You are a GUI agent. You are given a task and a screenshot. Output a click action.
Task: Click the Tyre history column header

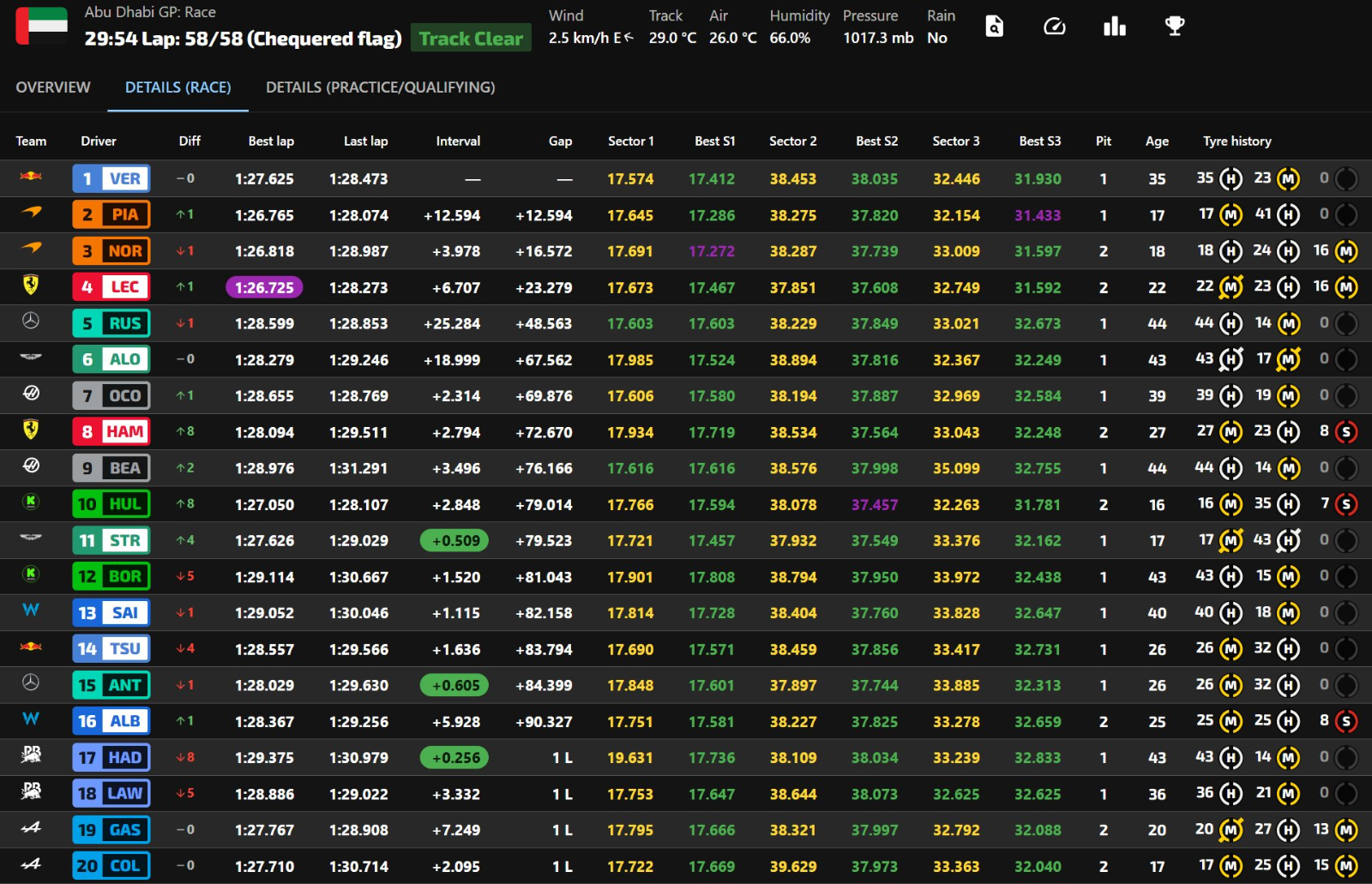1237,141
